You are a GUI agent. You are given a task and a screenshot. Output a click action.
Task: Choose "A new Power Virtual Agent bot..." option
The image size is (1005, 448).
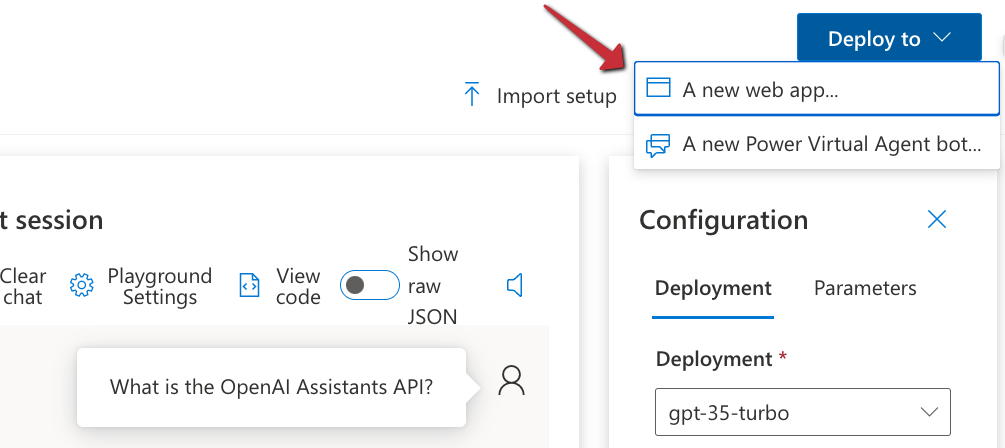coord(832,145)
